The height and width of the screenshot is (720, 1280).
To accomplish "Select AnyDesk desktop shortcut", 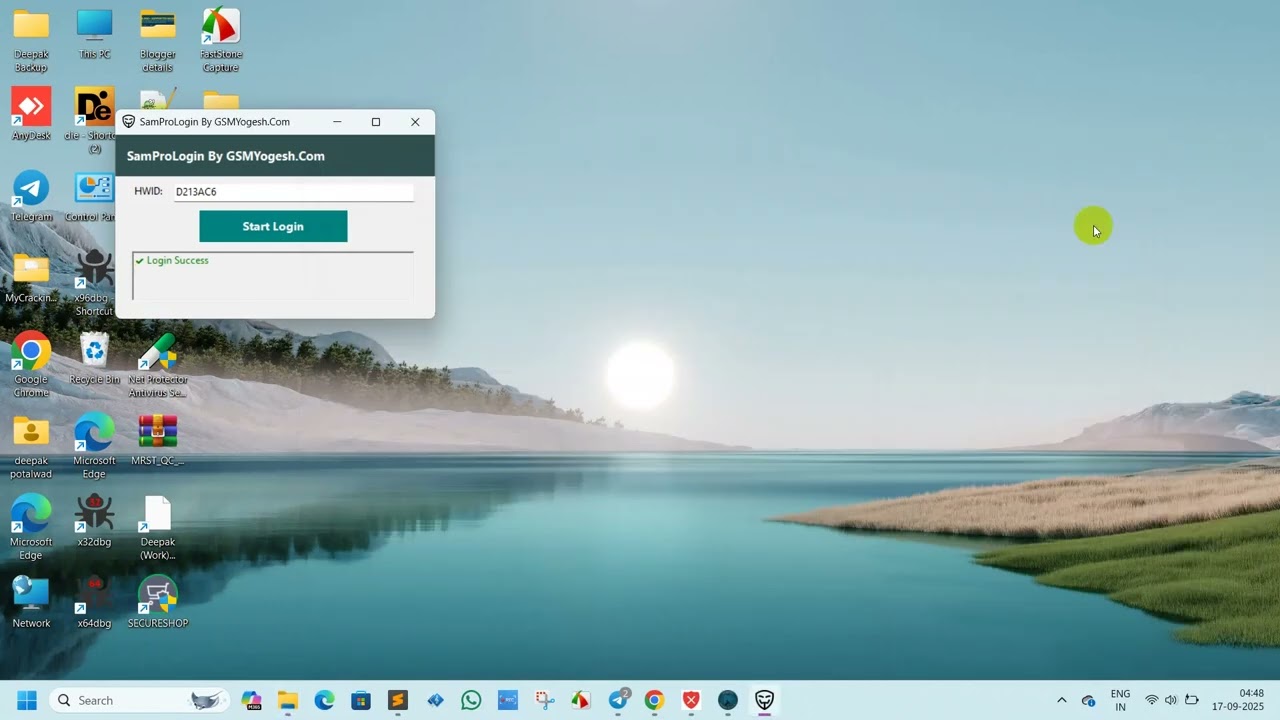I will pos(31,114).
